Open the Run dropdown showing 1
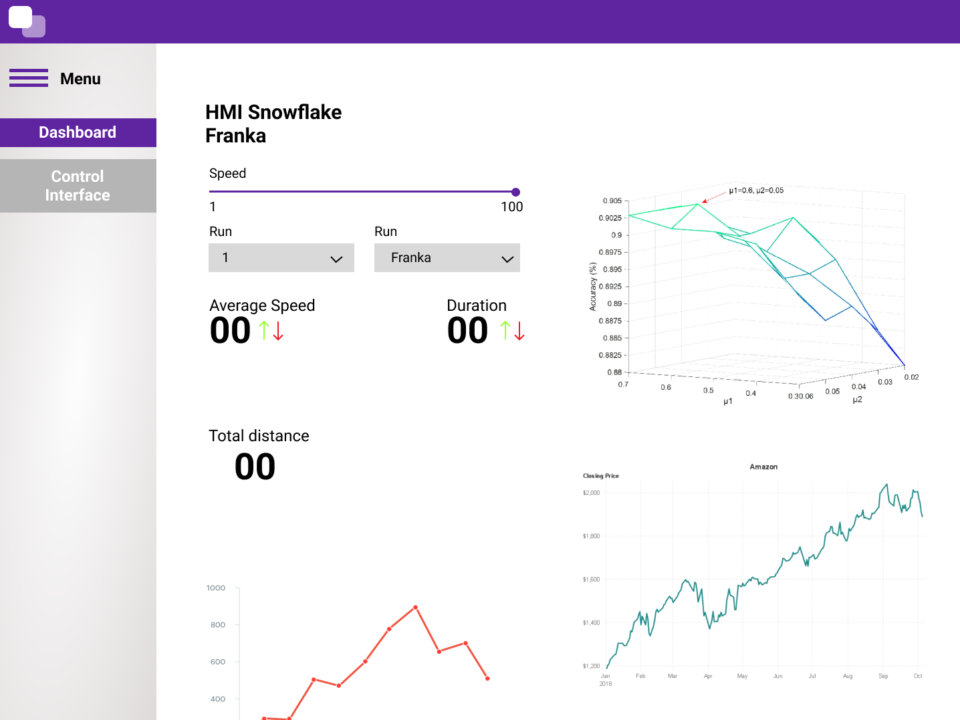Viewport: 960px width, 720px height. (281, 258)
